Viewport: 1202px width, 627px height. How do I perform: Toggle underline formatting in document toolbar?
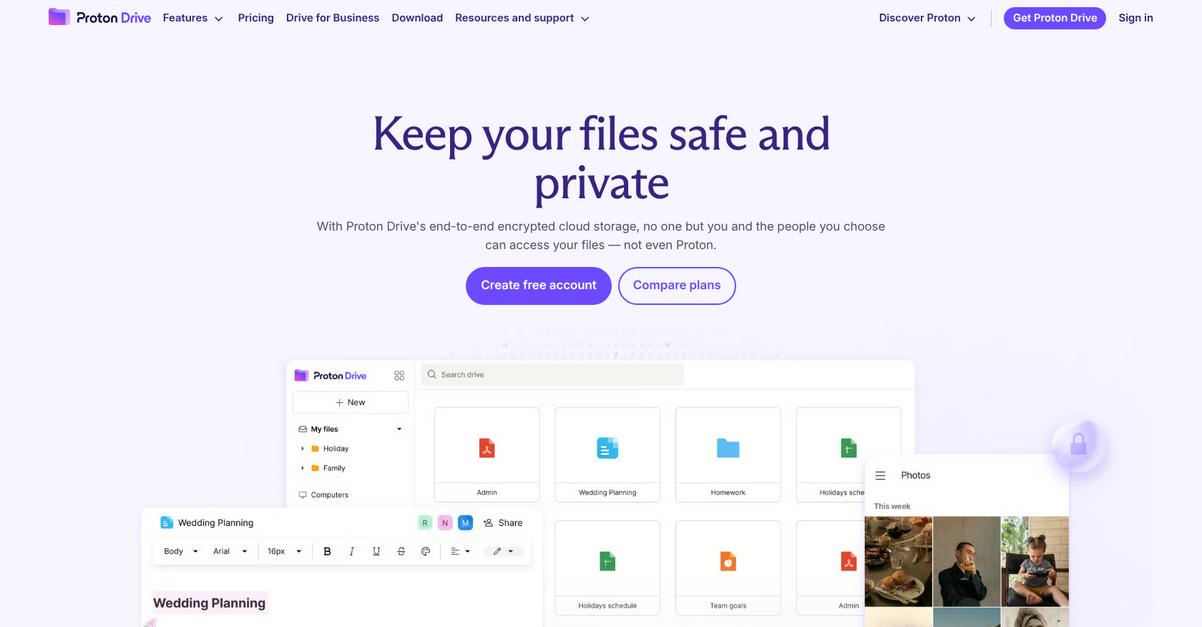376,551
